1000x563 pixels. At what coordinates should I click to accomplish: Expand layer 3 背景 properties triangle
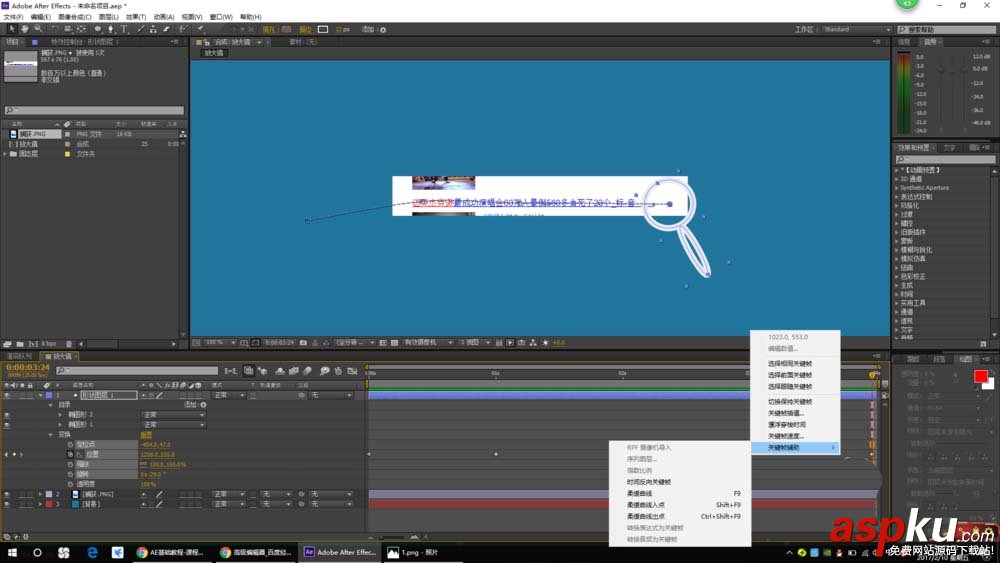tap(40, 504)
